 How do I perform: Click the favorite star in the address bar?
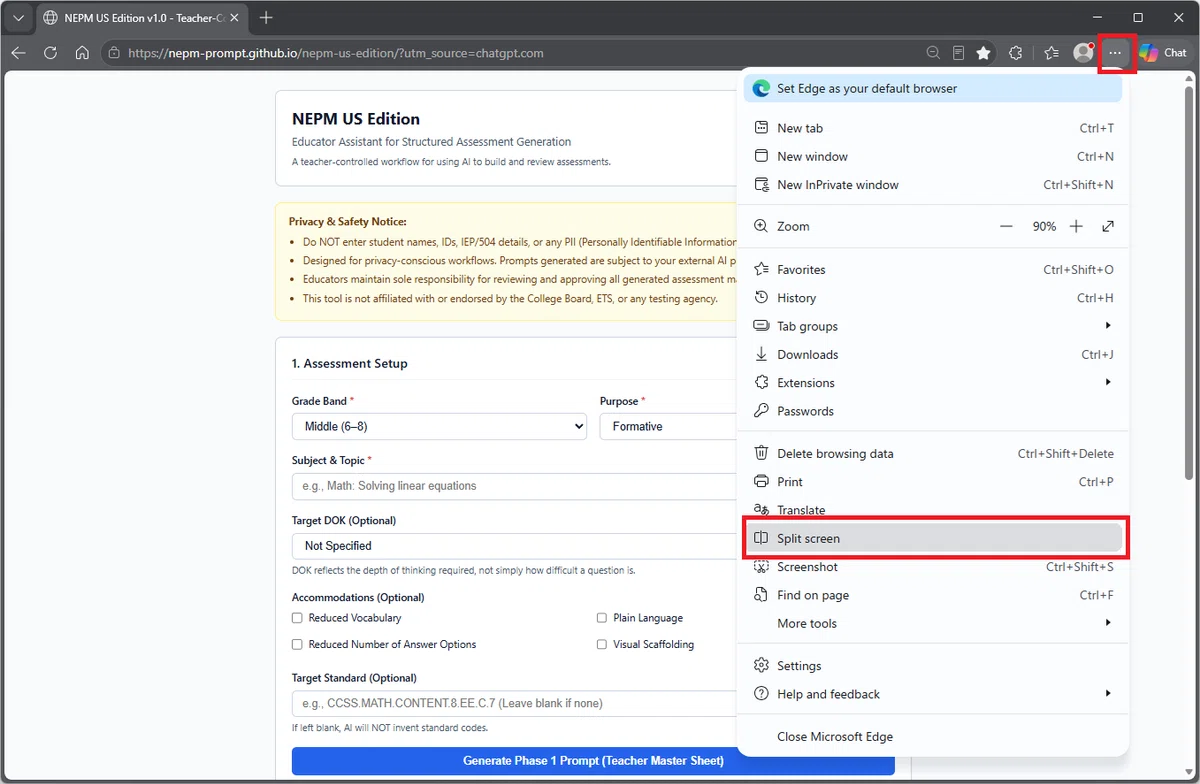pyautogui.click(x=984, y=53)
